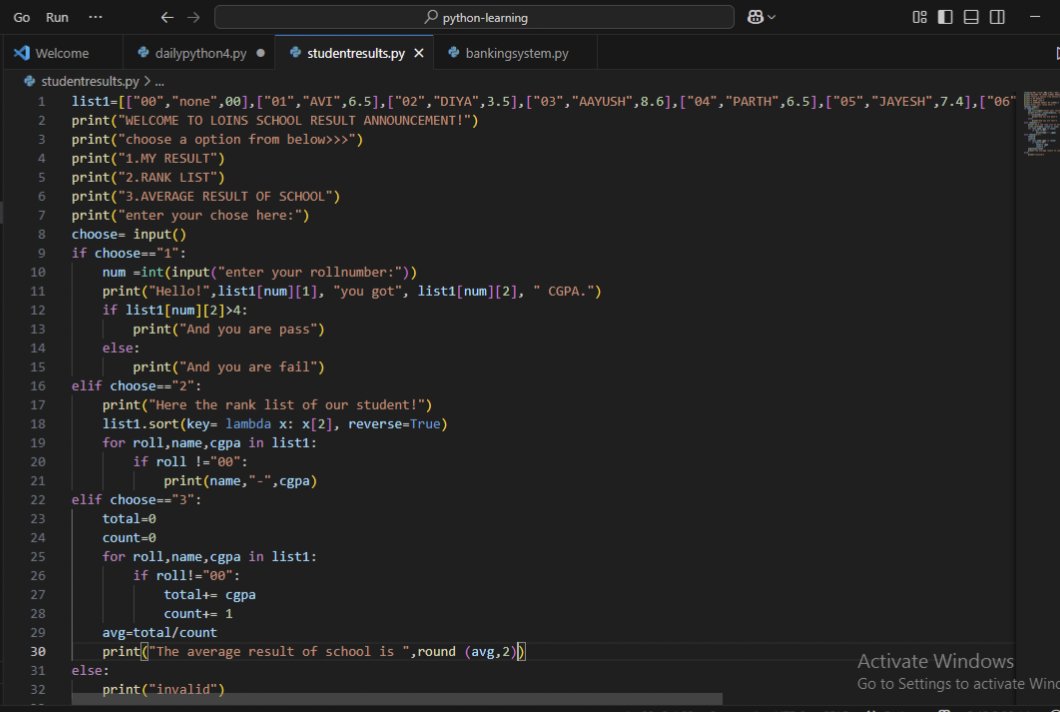Navigate back with left arrow
Screen dimensions: 1060x712
(x=167, y=18)
